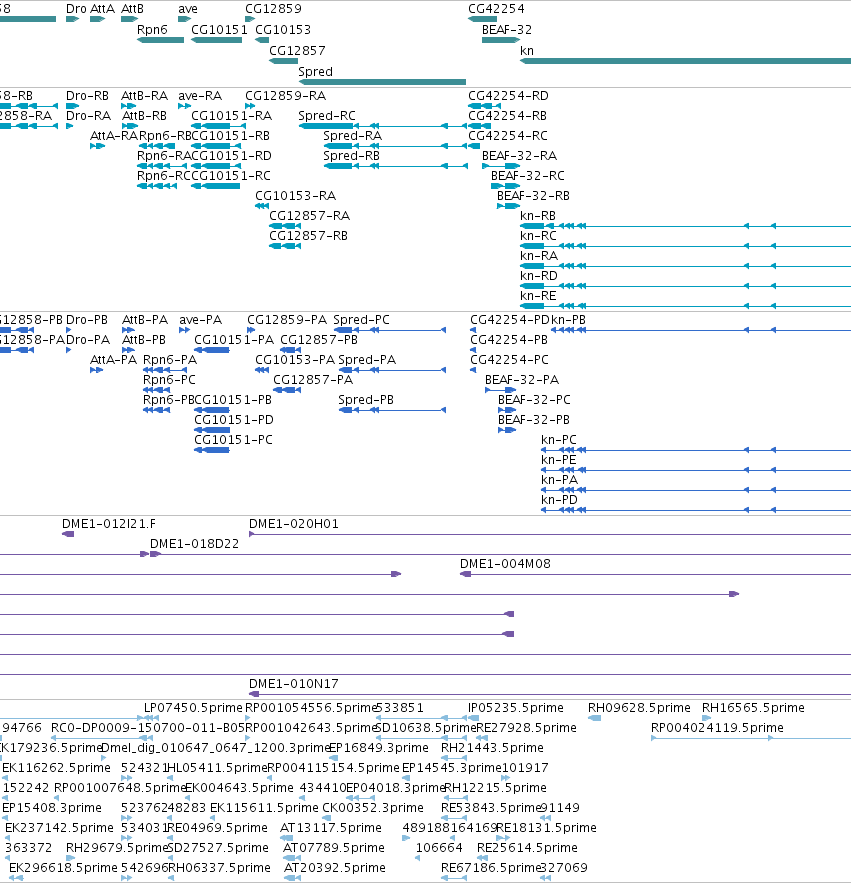
Task: Click EST RE27928.5prime label
Action: tap(526, 728)
